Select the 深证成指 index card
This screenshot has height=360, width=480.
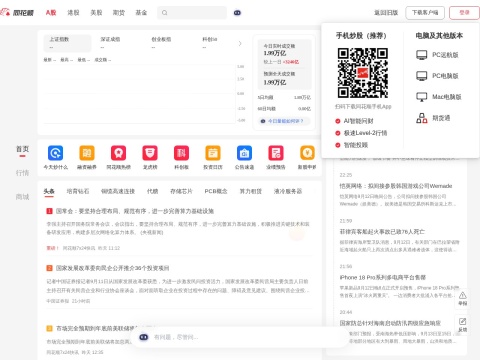(118, 43)
